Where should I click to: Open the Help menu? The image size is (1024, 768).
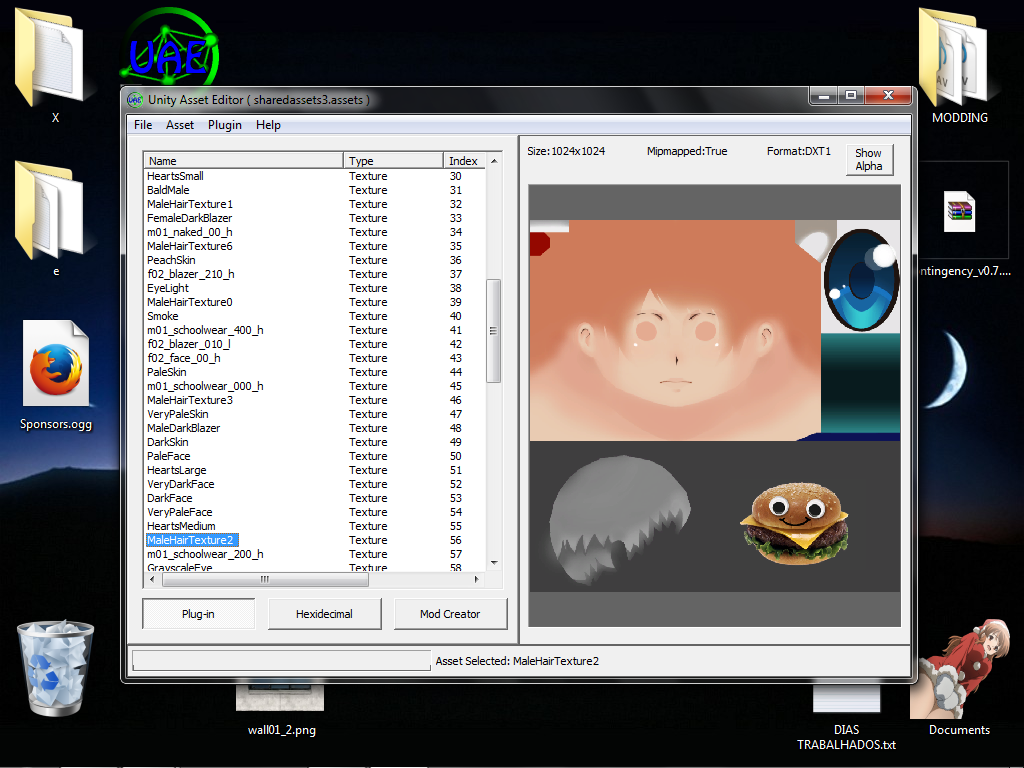pyautogui.click(x=268, y=125)
